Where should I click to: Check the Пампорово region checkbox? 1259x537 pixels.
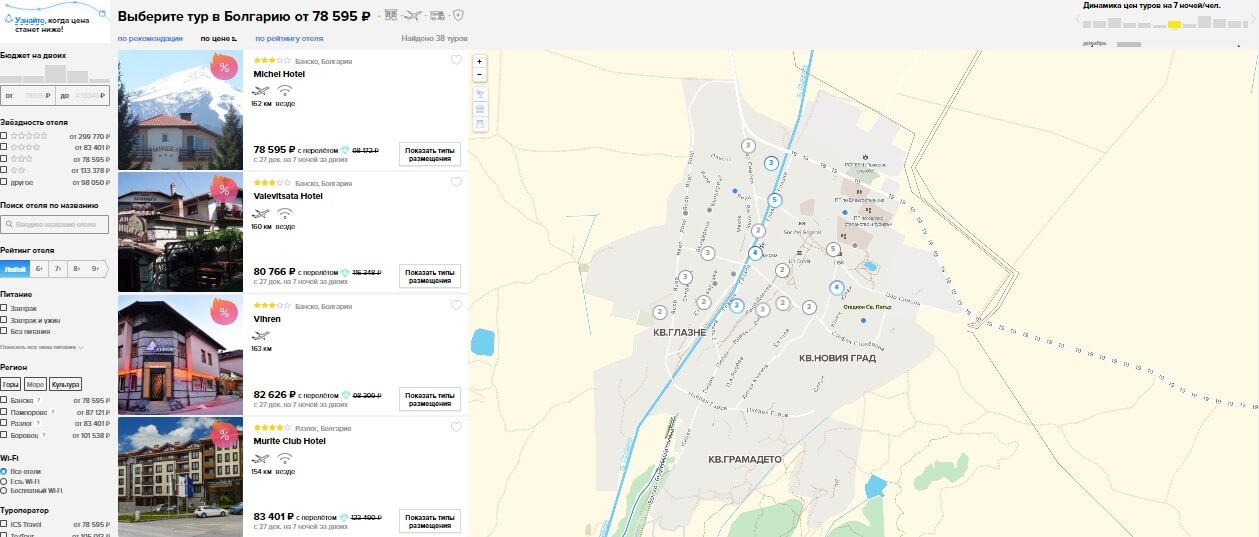pos(4,412)
